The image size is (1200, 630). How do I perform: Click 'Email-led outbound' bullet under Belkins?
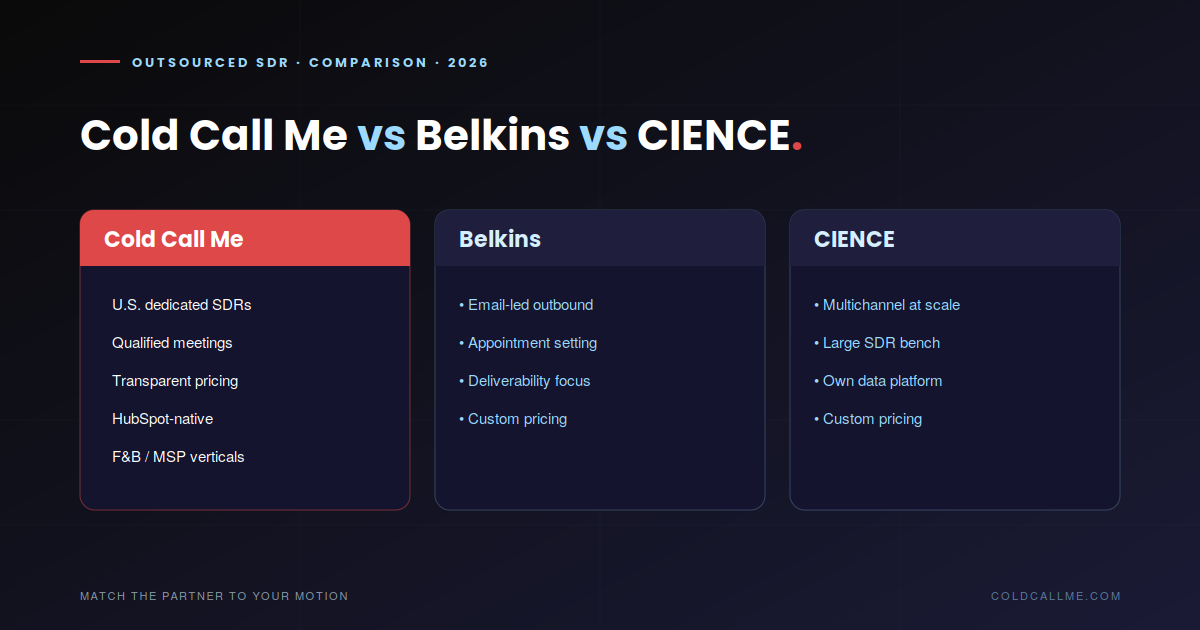(x=526, y=305)
